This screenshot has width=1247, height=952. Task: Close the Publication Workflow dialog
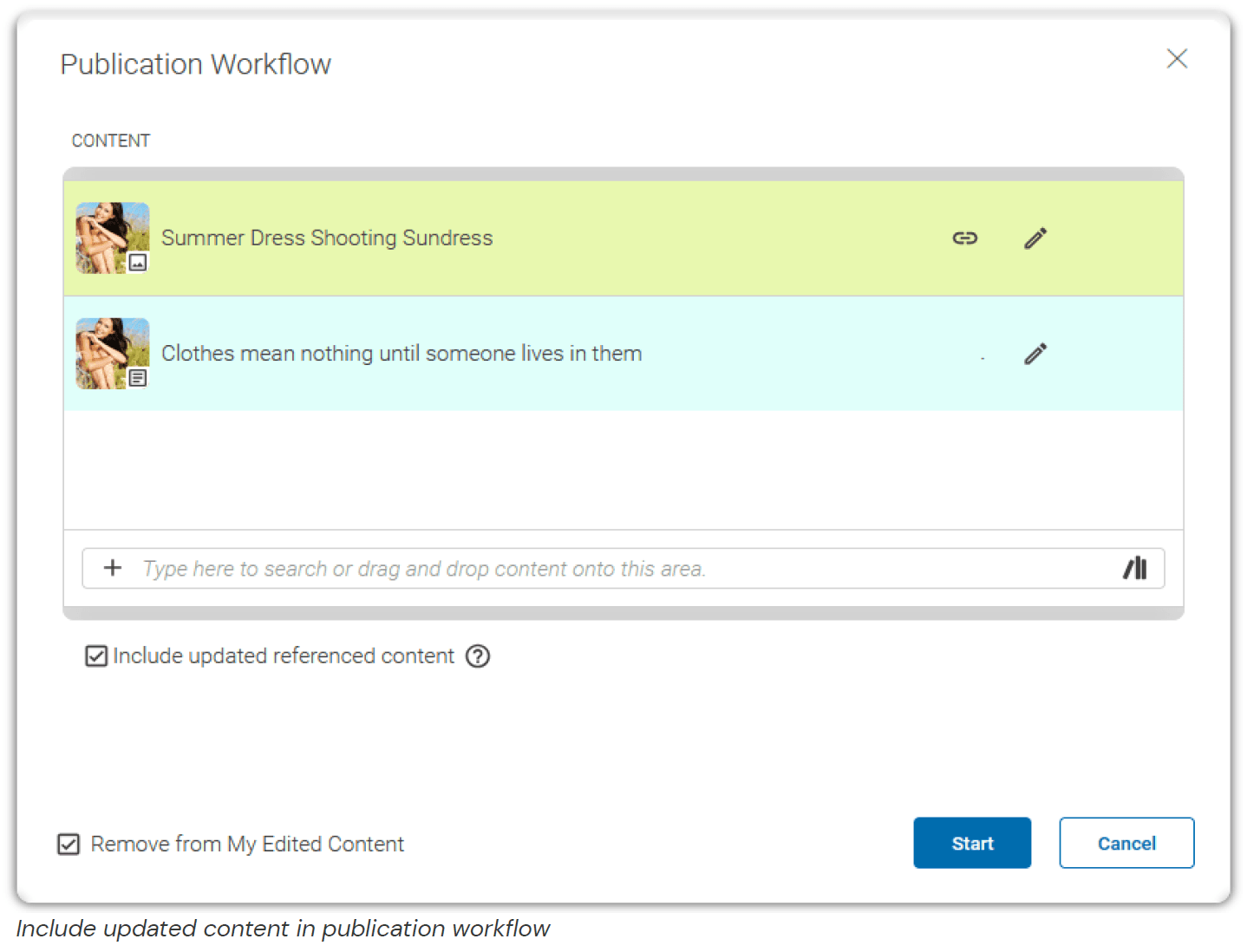click(x=1176, y=59)
